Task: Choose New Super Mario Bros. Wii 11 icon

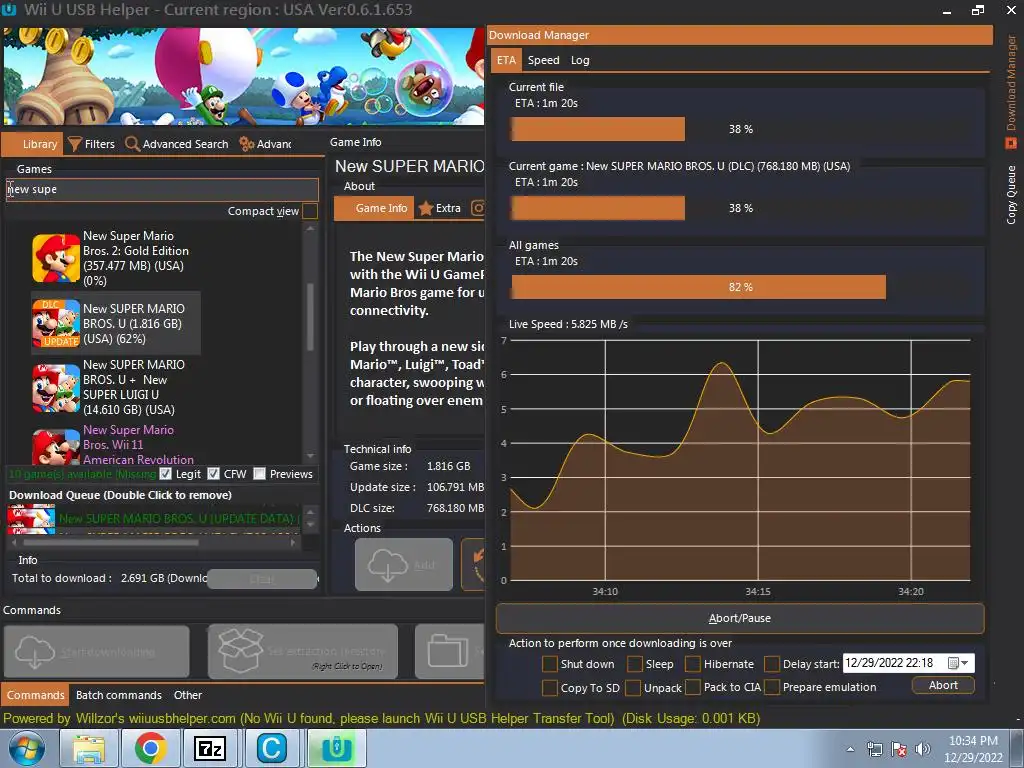Action: pyautogui.click(x=56, y=446)
